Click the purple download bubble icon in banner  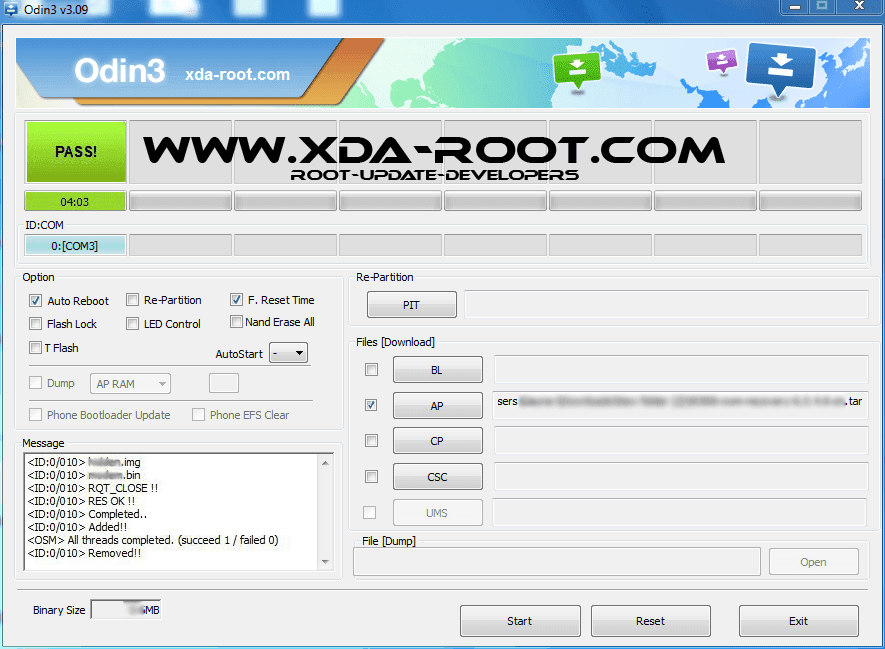coord(721,60)
